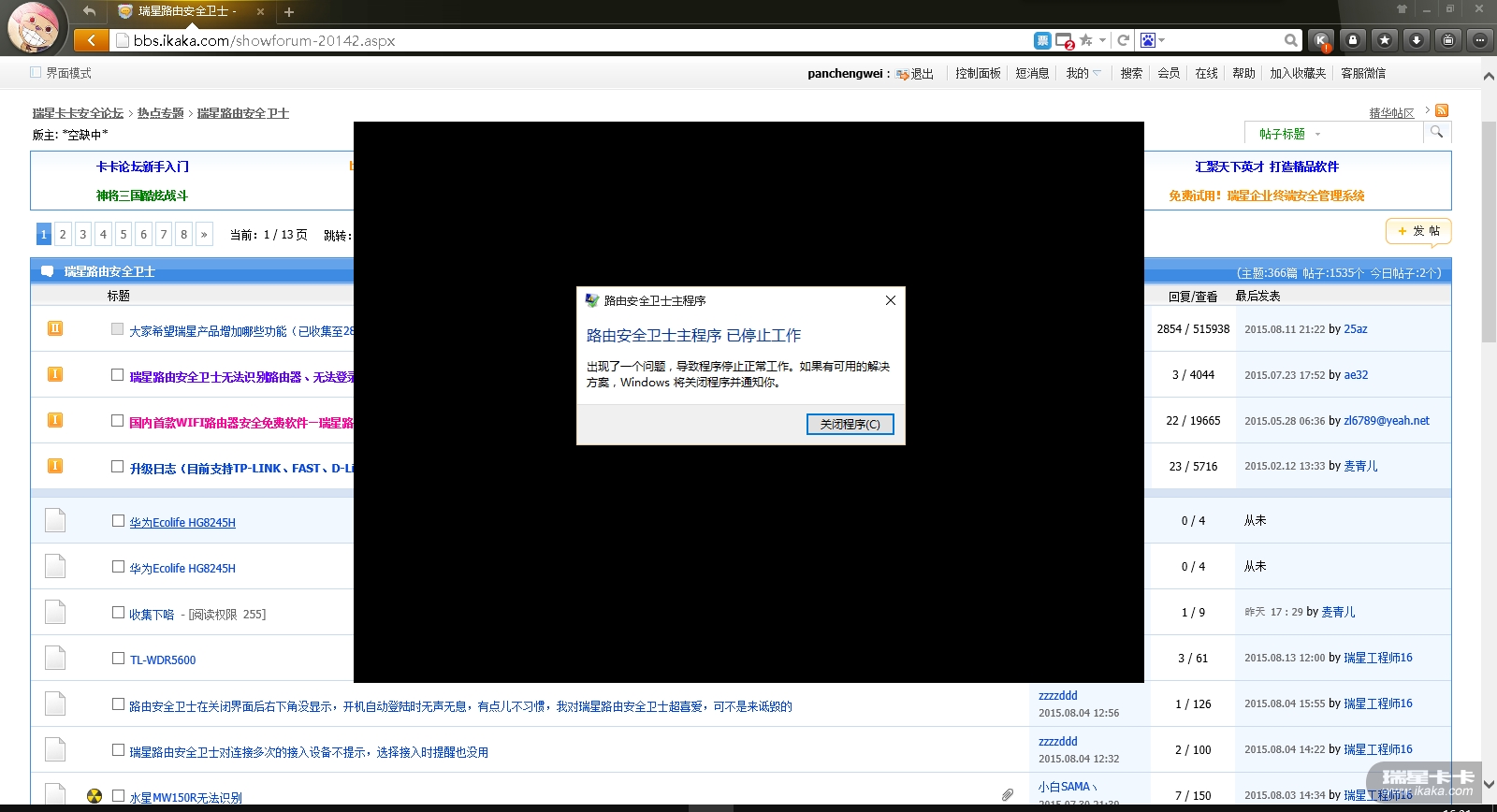Click pinned icon for 升级日志 thread

click(x=55, y=466)
